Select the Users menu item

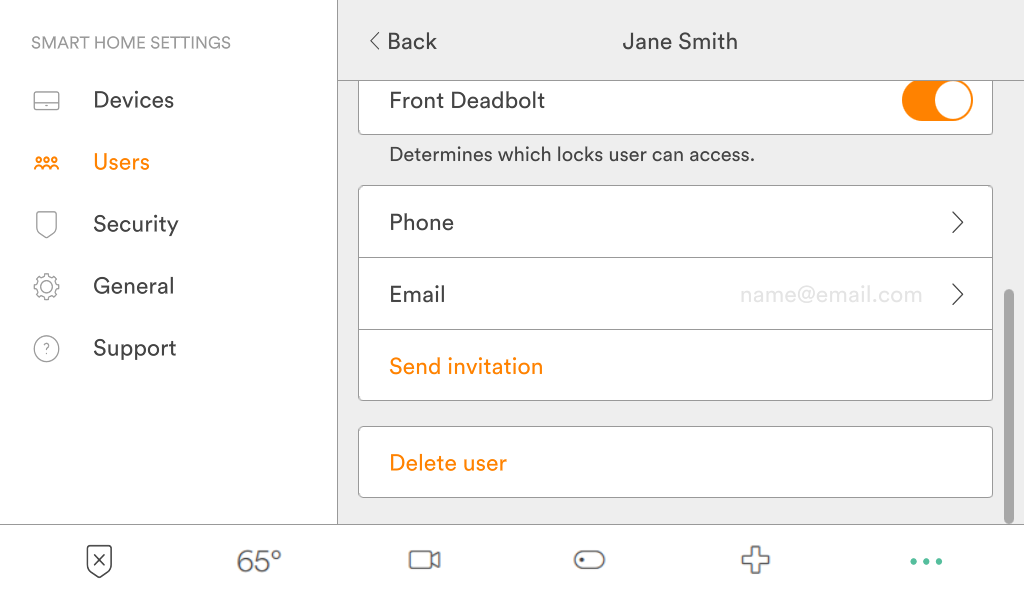121,162
